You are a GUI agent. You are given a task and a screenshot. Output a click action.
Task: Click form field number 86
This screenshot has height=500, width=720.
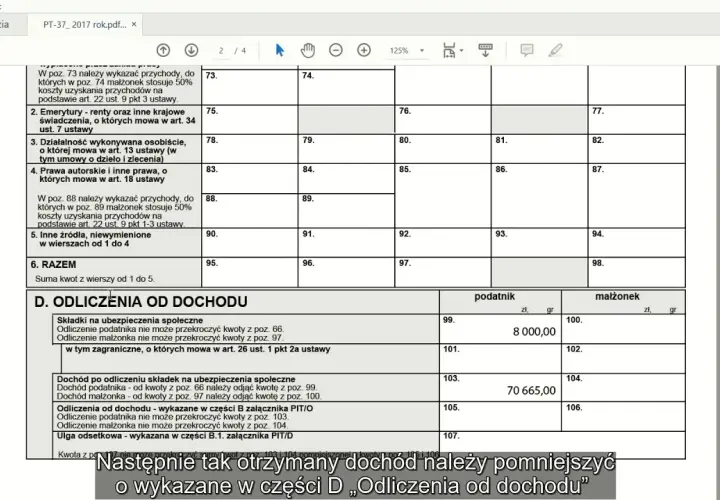coord(540,196)
